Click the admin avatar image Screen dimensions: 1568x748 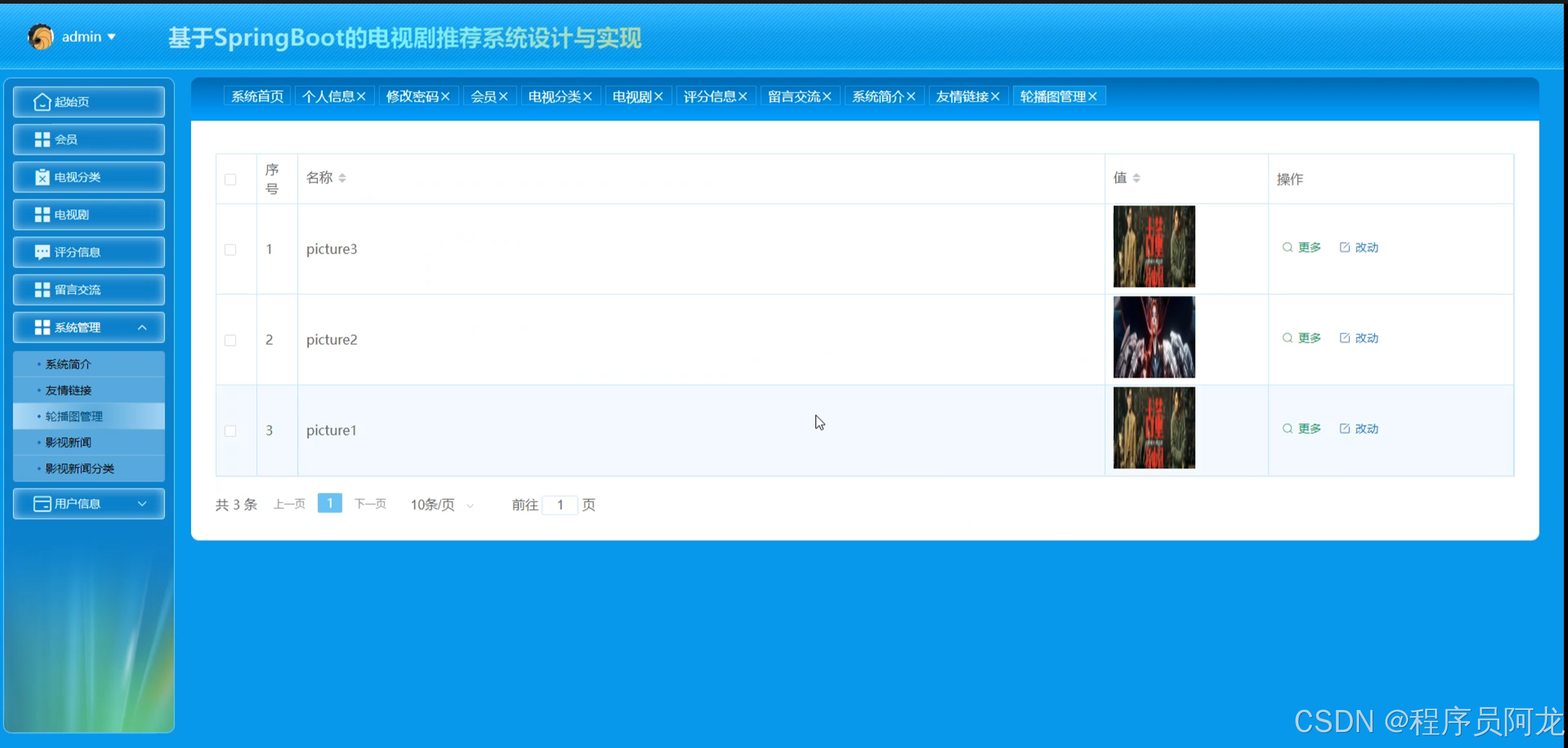(x=41, y=37)
